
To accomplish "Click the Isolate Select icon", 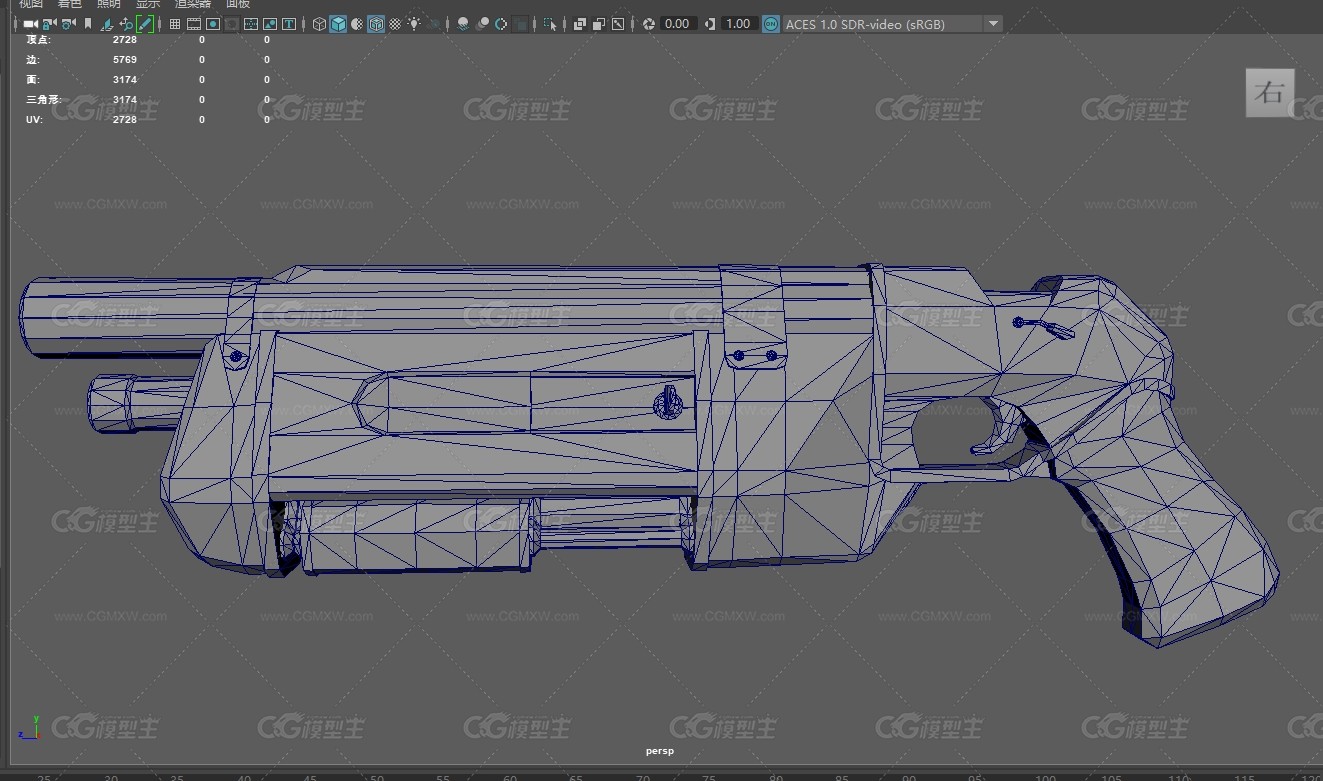I will tap(550, 24).
